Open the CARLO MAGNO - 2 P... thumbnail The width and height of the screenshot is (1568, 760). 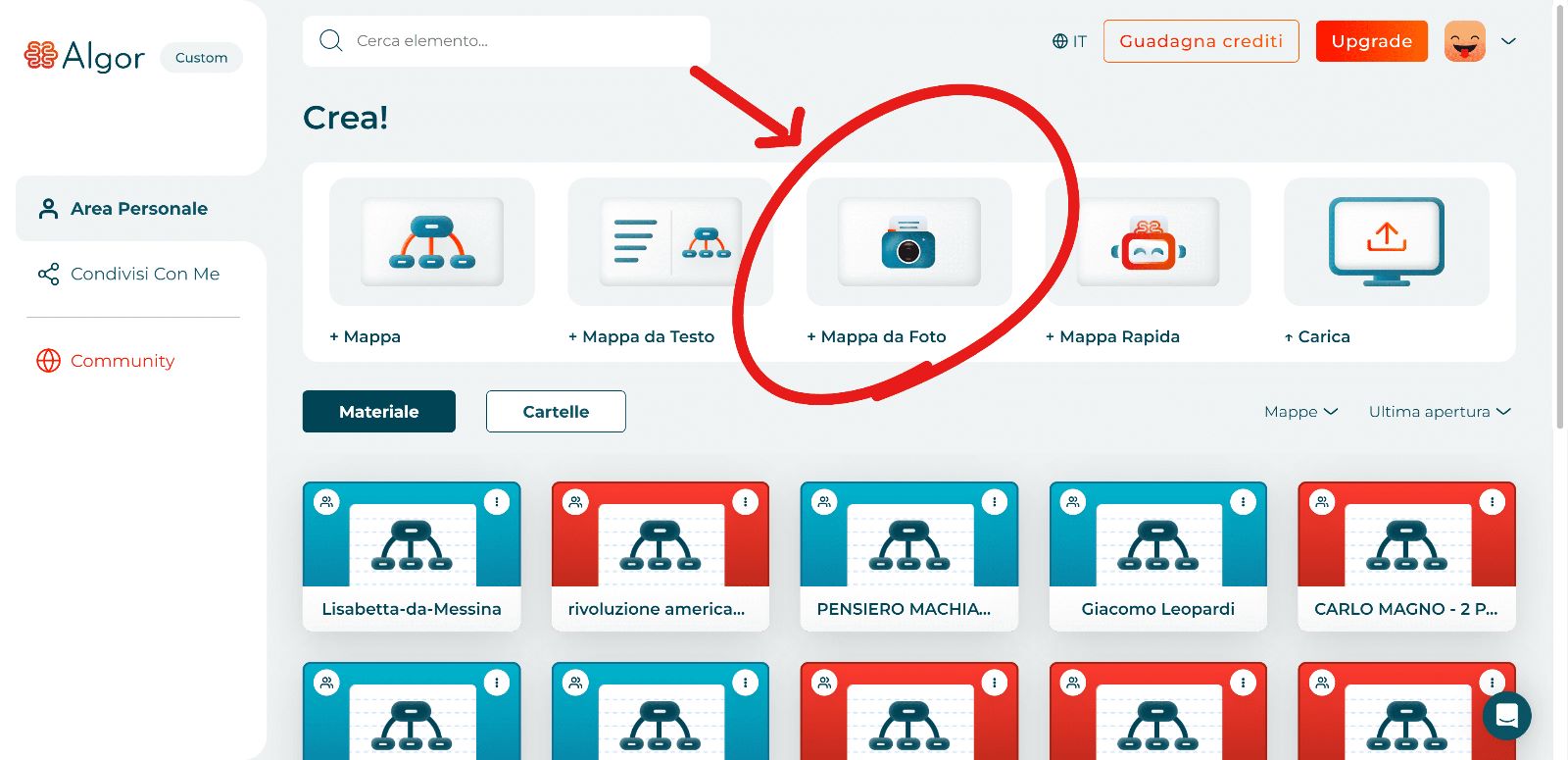(1407, 534)
